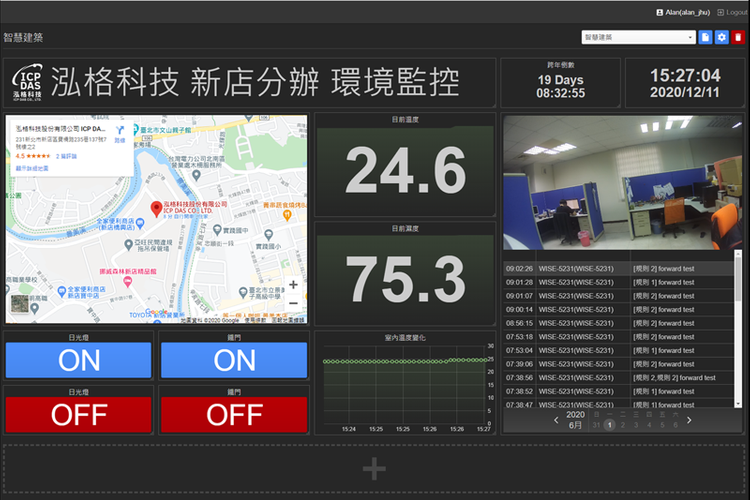Zoom out on the map with minus
The height and width of the screenshot is (500, 750).
pos(293,304)
